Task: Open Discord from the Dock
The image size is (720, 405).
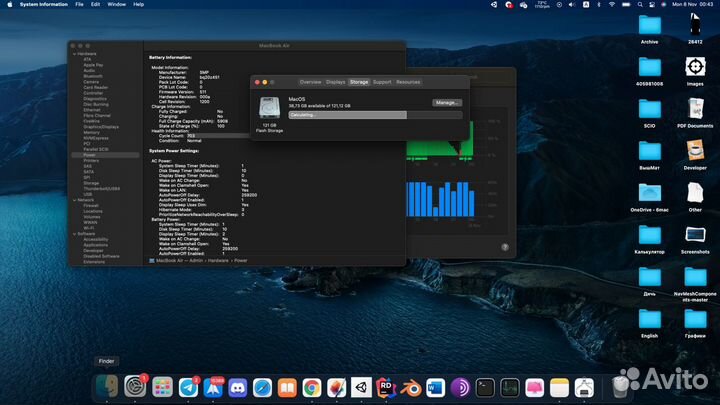Action: [x=238, y=388]
